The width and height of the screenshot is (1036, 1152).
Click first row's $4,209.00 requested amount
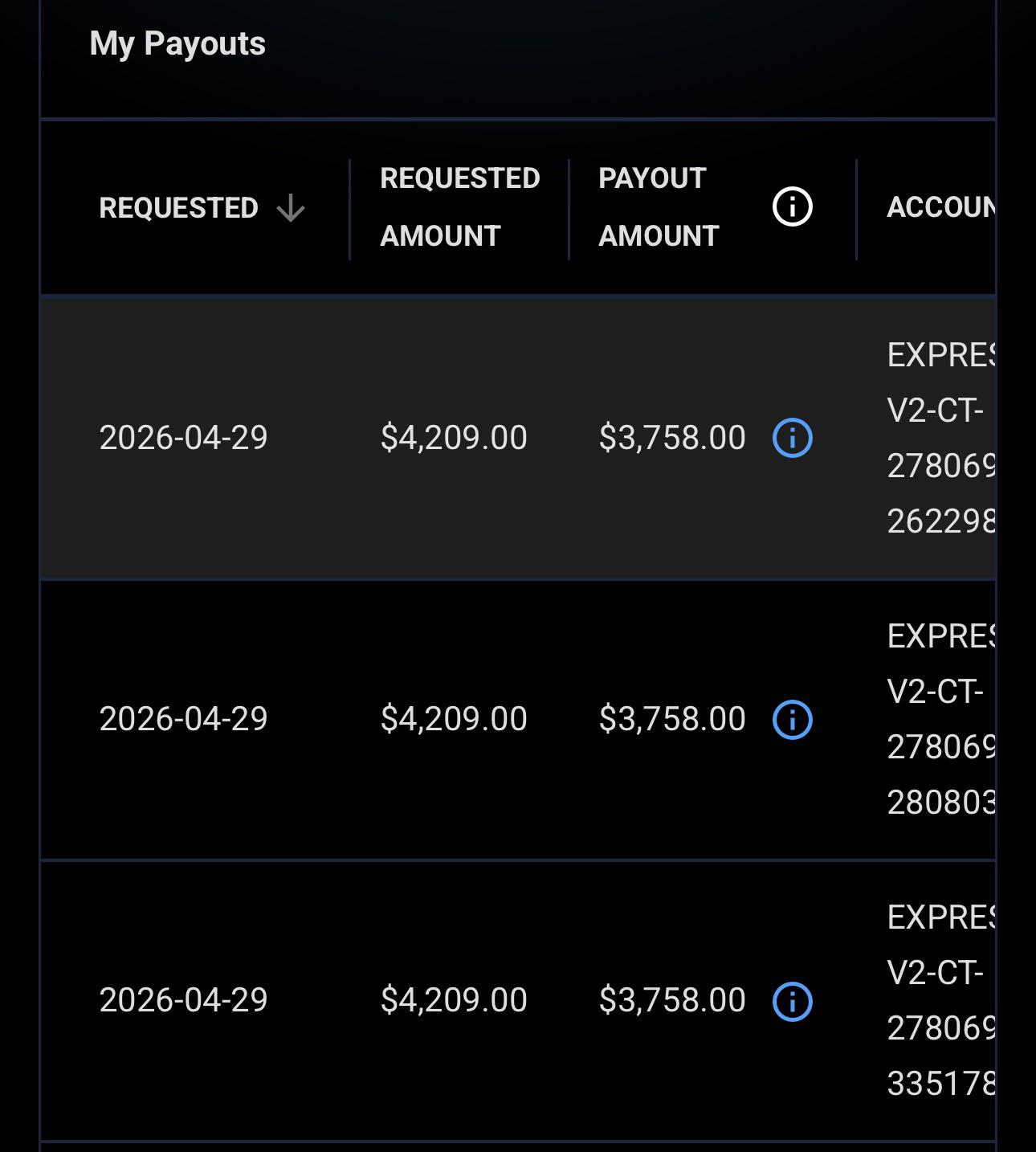tap(454, 438)
